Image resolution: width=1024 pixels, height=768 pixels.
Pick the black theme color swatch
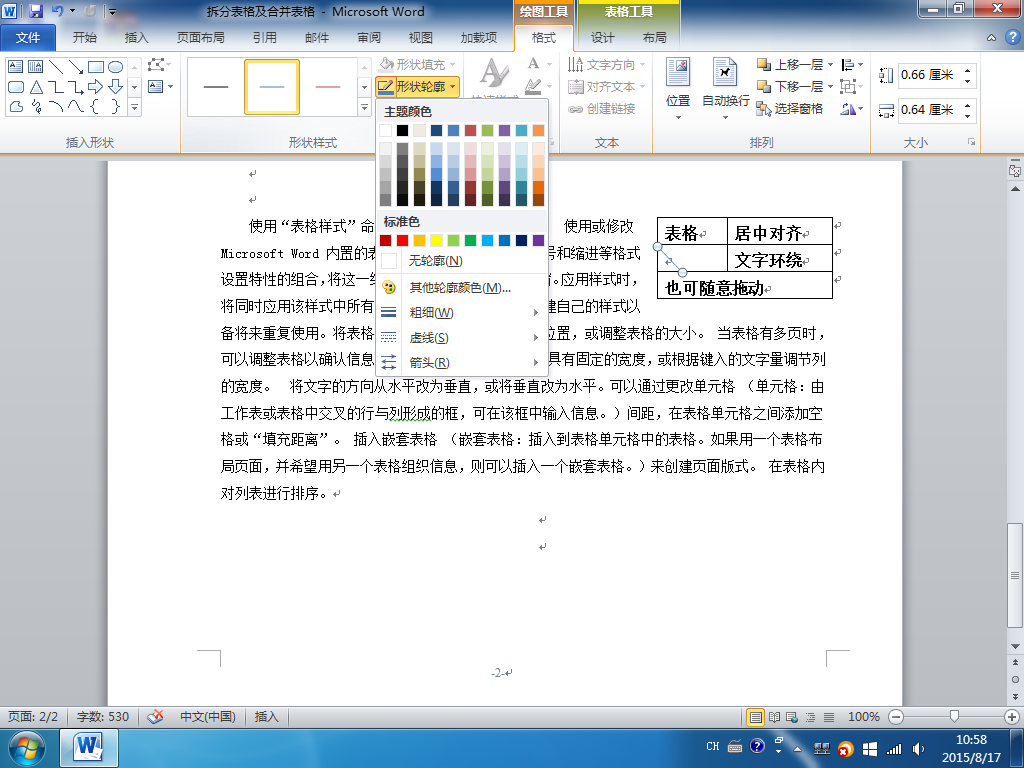402,131
